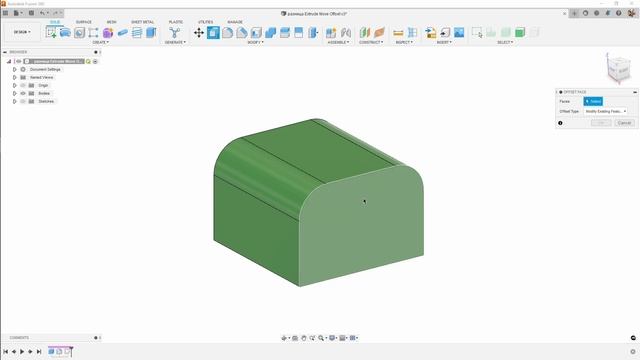
Task: Expand the Sketches folder node
Action: (x=15, y=101)
